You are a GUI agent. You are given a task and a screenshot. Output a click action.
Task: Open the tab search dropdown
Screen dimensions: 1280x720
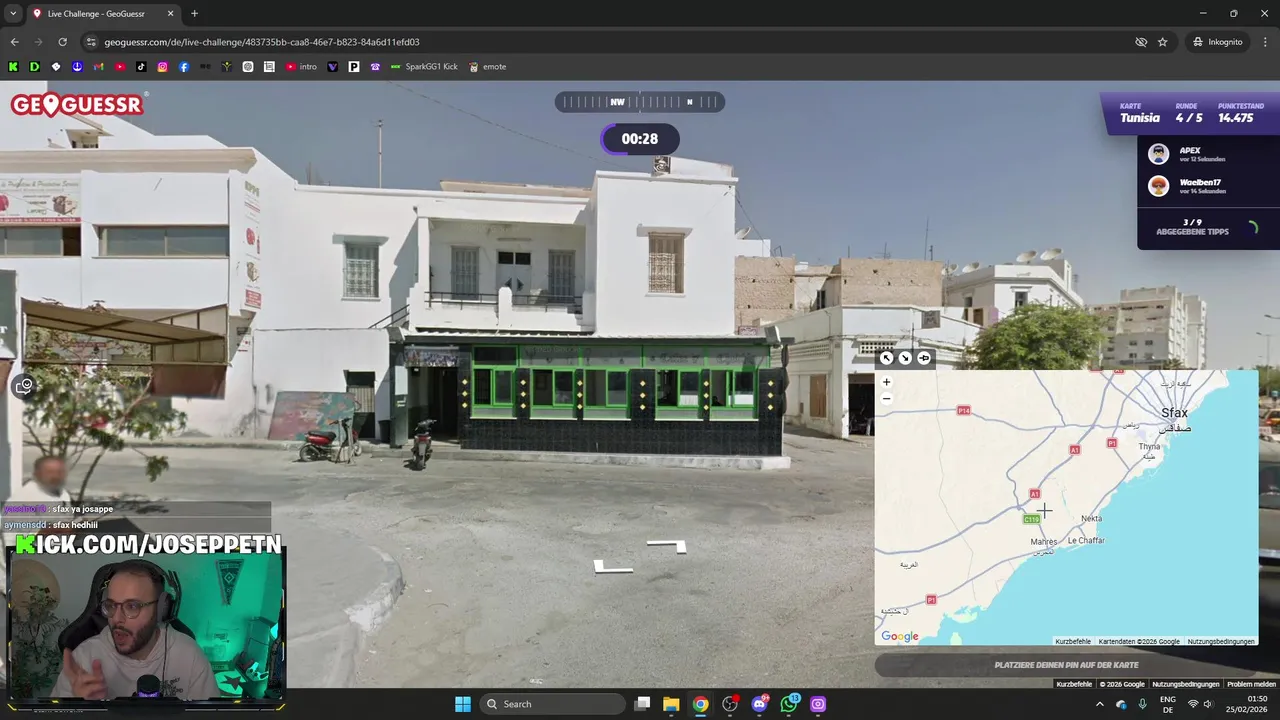[13, 14]
